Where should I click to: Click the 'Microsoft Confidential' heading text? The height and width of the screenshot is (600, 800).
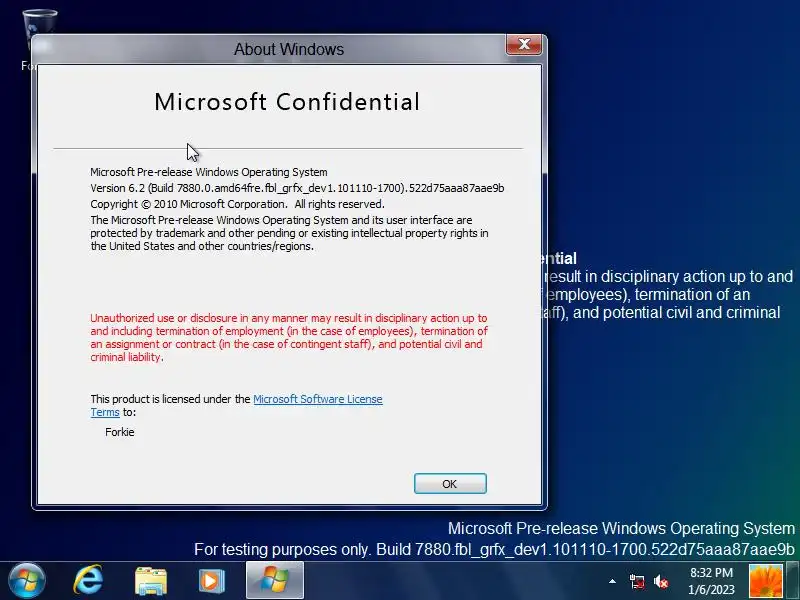[287, 102]
